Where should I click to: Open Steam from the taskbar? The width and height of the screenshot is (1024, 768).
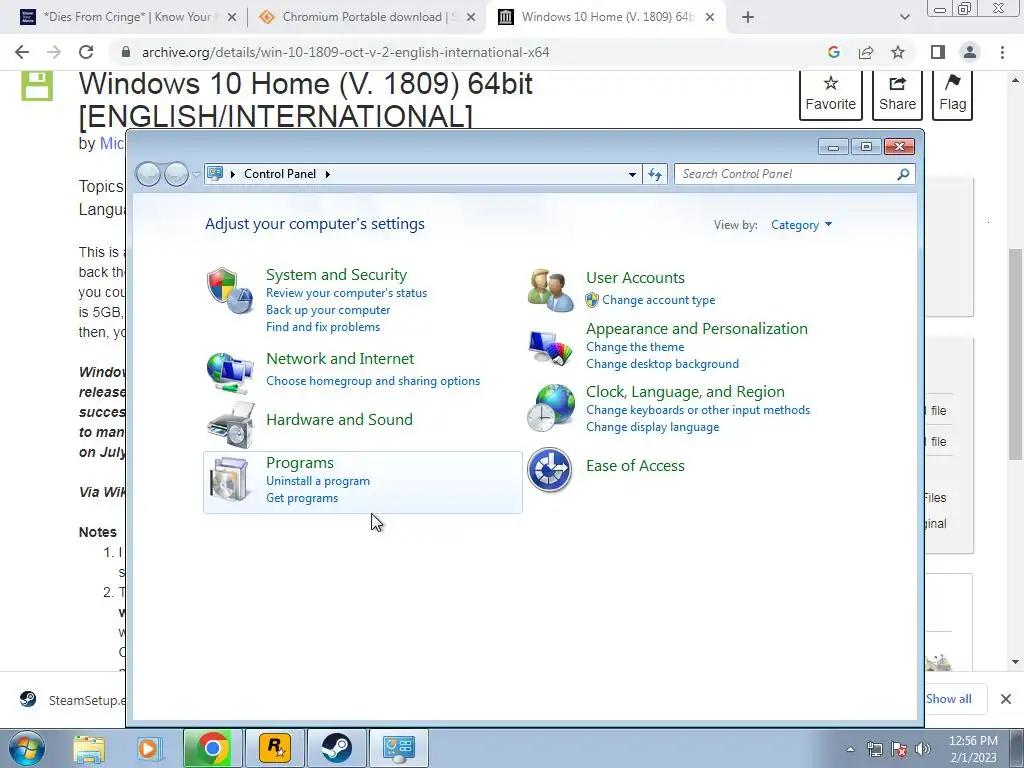[337, 748]
